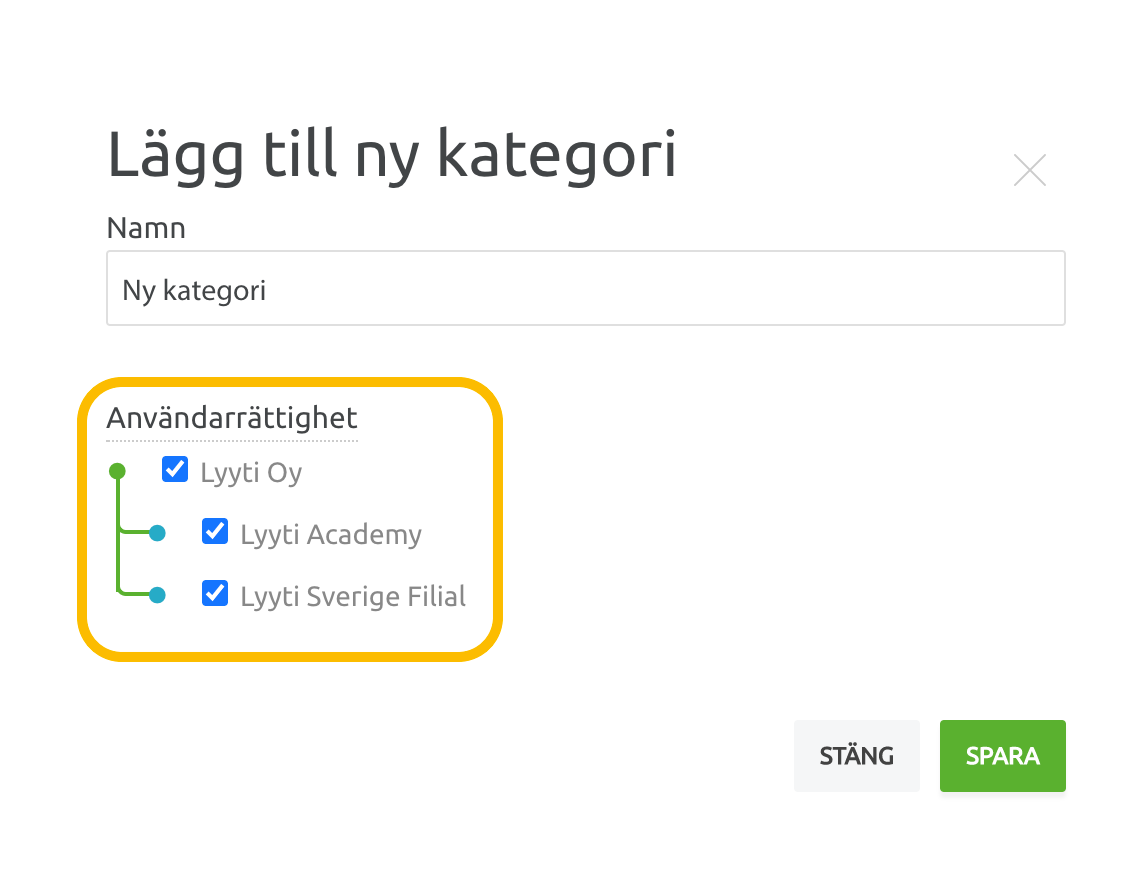Collapse the Lyyti Oy tree branch
Image resolution: width=1126 pixels, height=878 pixels.
pyautogui.click(x=116, y=469)
